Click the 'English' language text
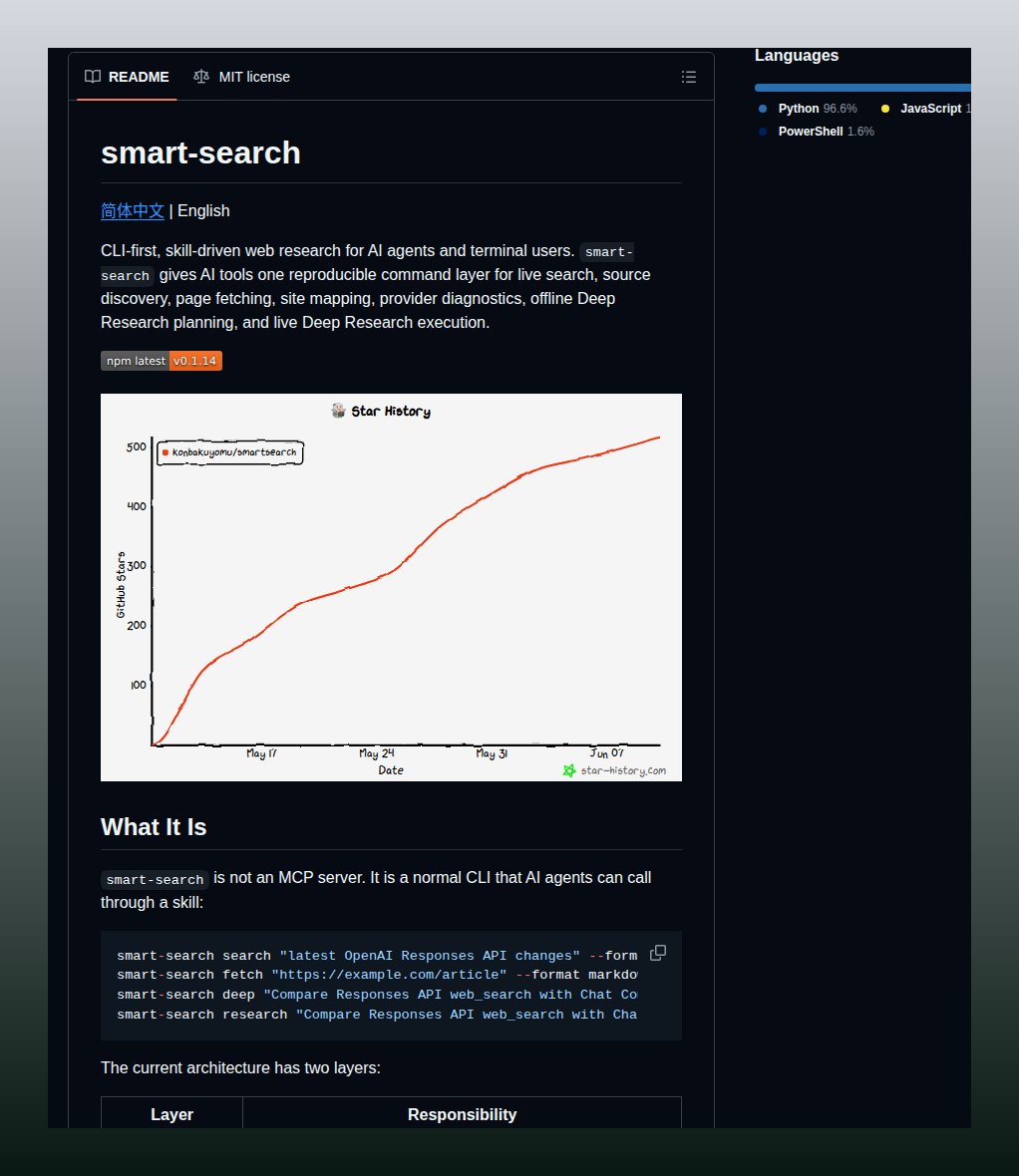The width and height of the screenshot is (1019, 1176). pos(203,210)
